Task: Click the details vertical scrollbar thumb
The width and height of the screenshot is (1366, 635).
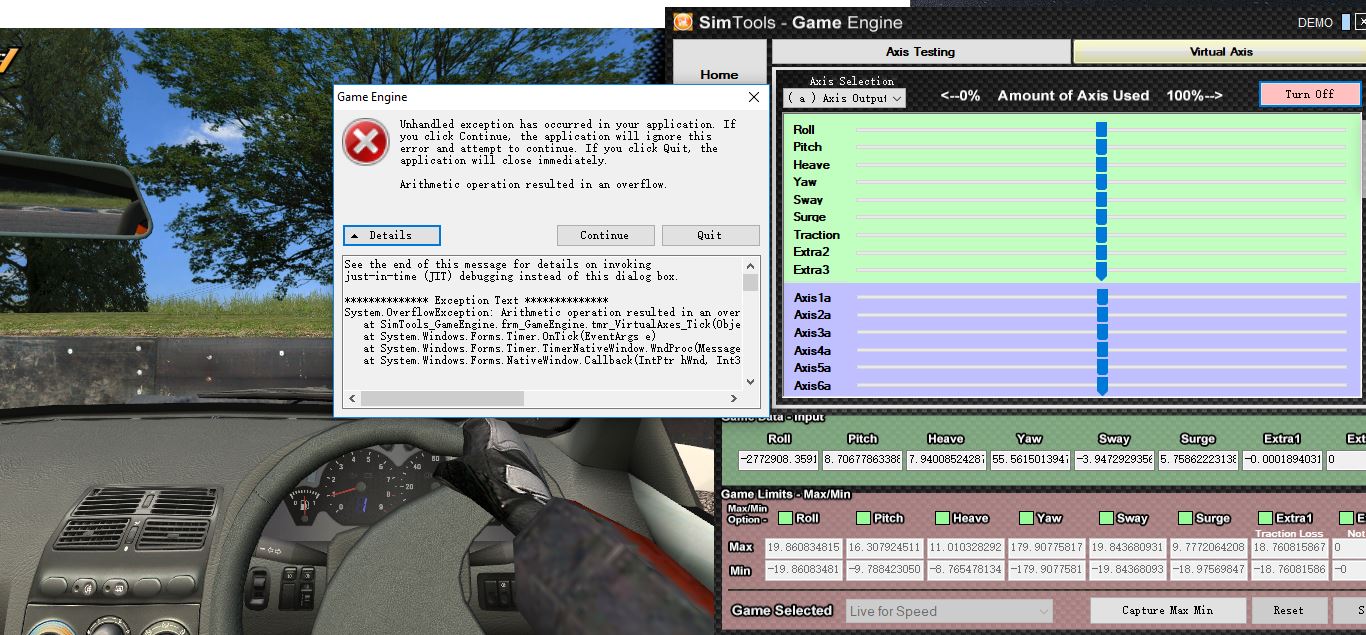Action: click(x=751, y=283)
